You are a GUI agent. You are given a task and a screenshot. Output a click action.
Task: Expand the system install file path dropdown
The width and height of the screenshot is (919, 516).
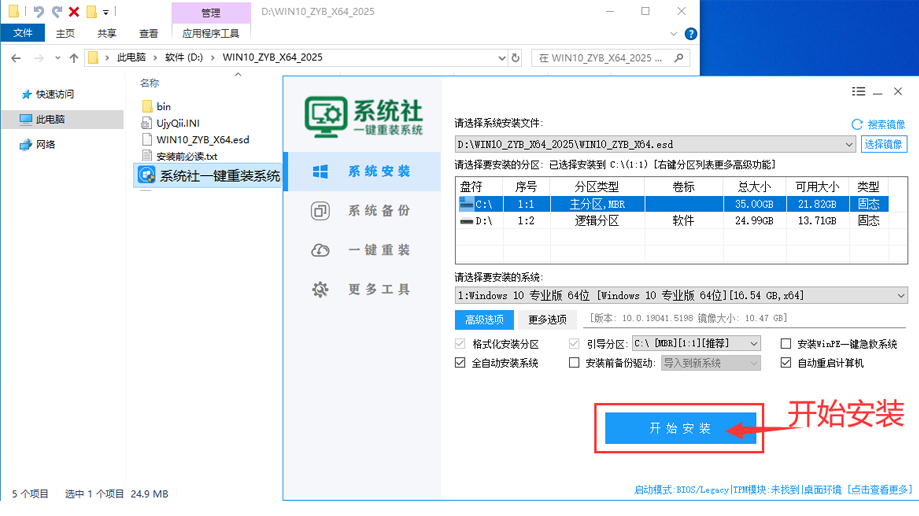pyautogui.click(x=849, y=144)
